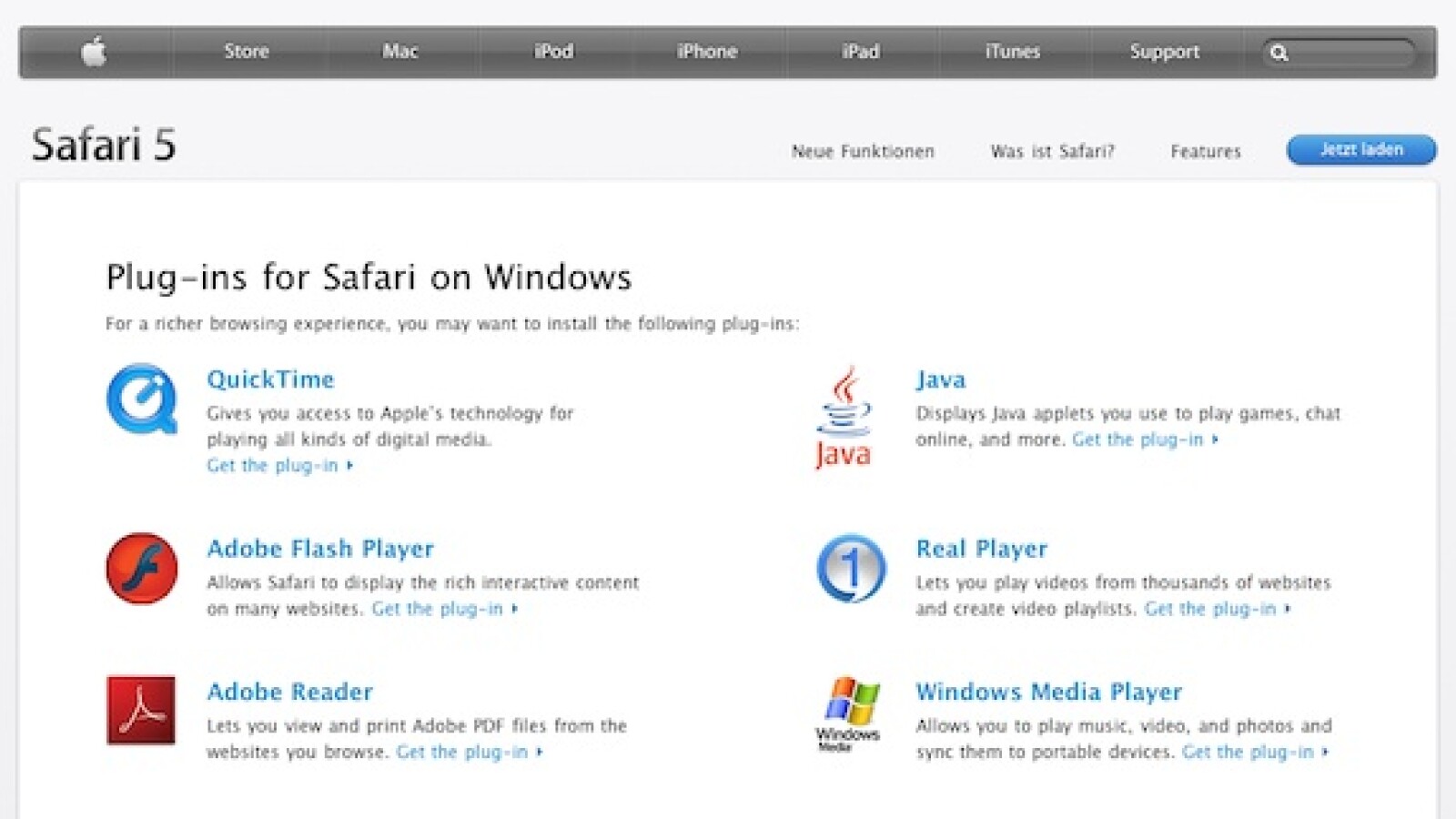1456x819 pixels.
Task: Open the Was ist Safari? link
Action: [x=1052, y=151]
